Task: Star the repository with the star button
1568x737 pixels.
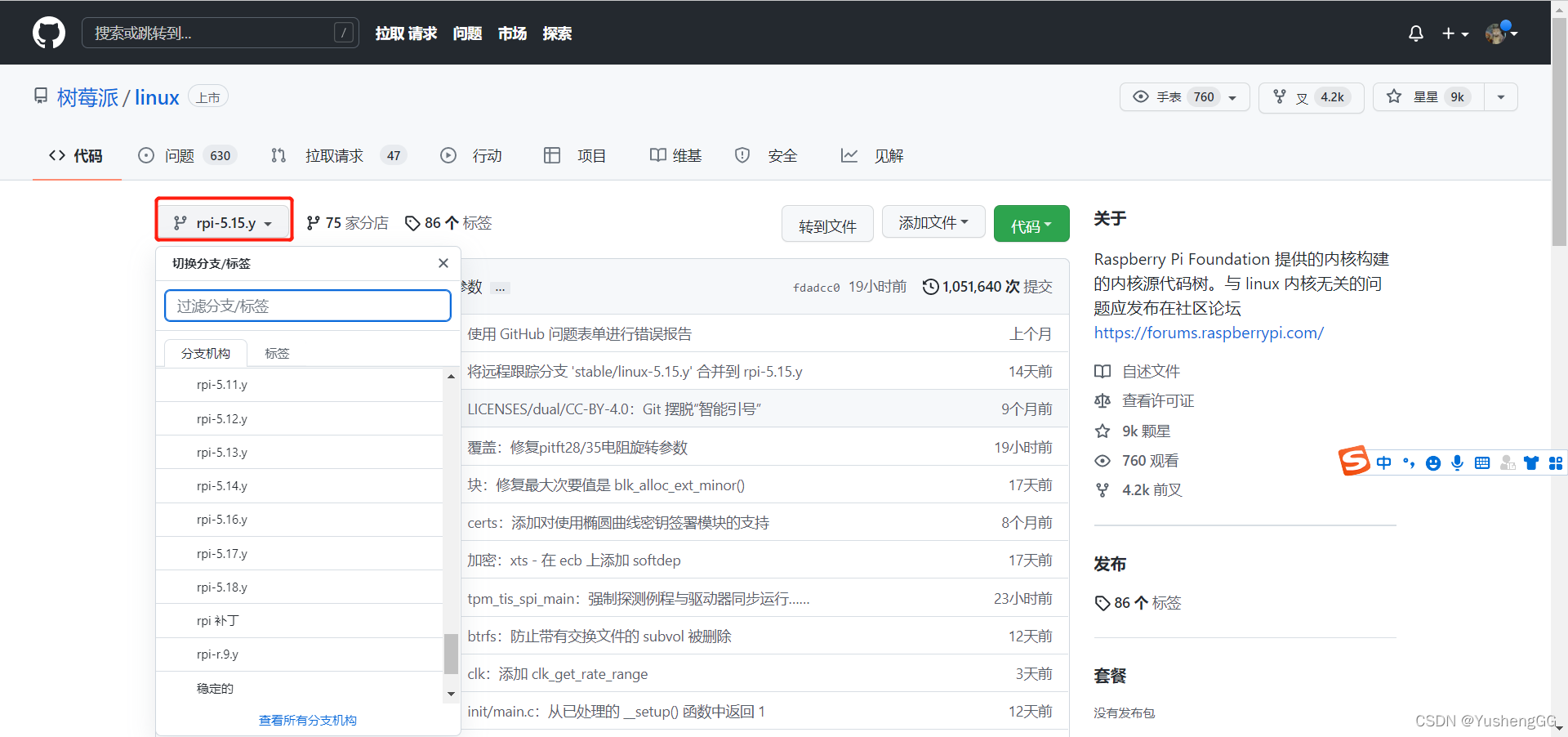Action: (1428, 97)
